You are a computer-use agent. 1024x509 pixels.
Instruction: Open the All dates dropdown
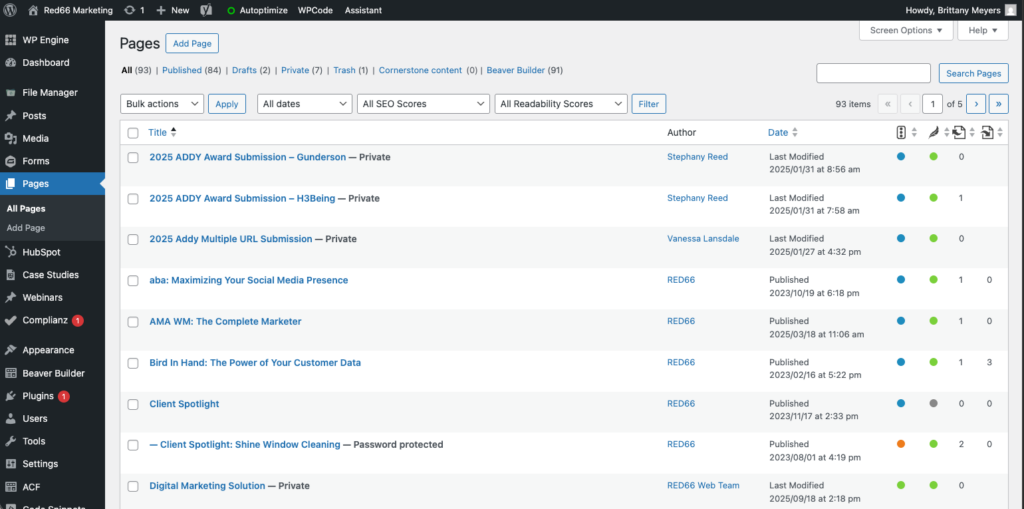[304, 104]
